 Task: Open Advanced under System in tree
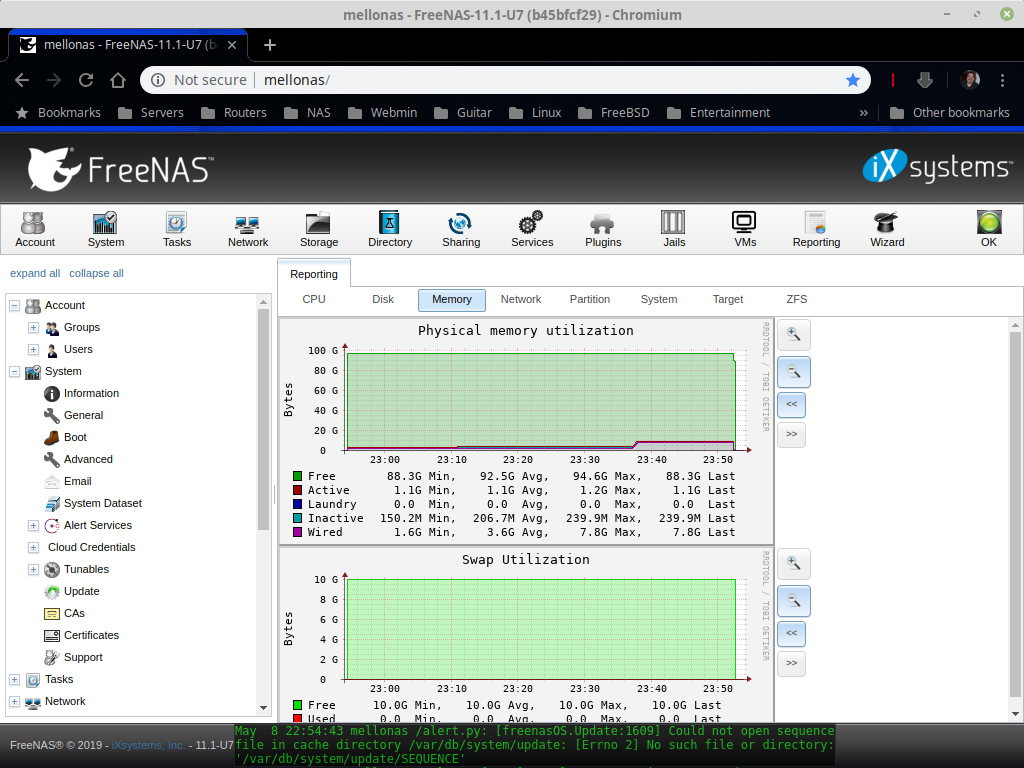(x=88, y=460)
